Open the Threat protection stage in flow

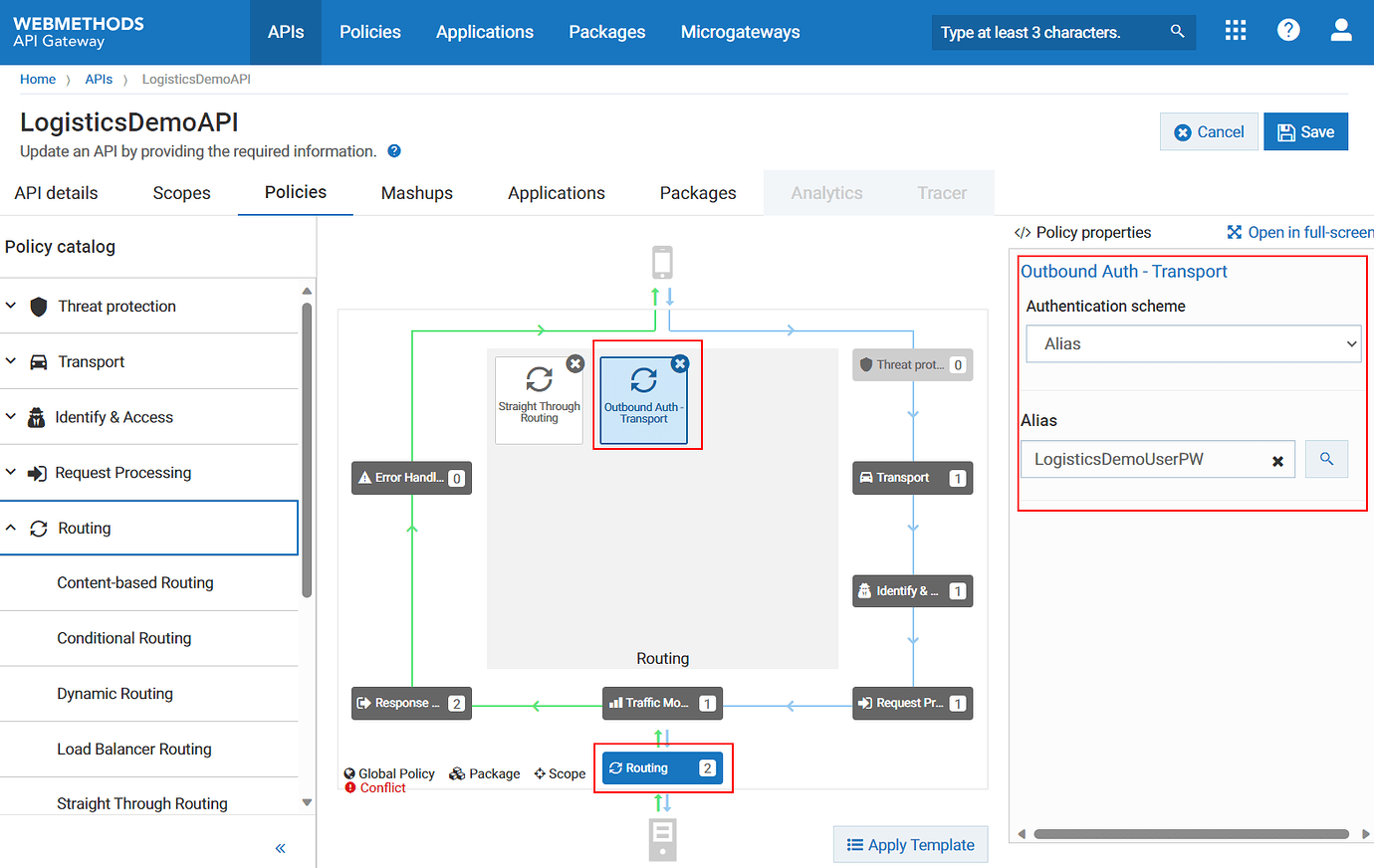[x=912, y=365]
